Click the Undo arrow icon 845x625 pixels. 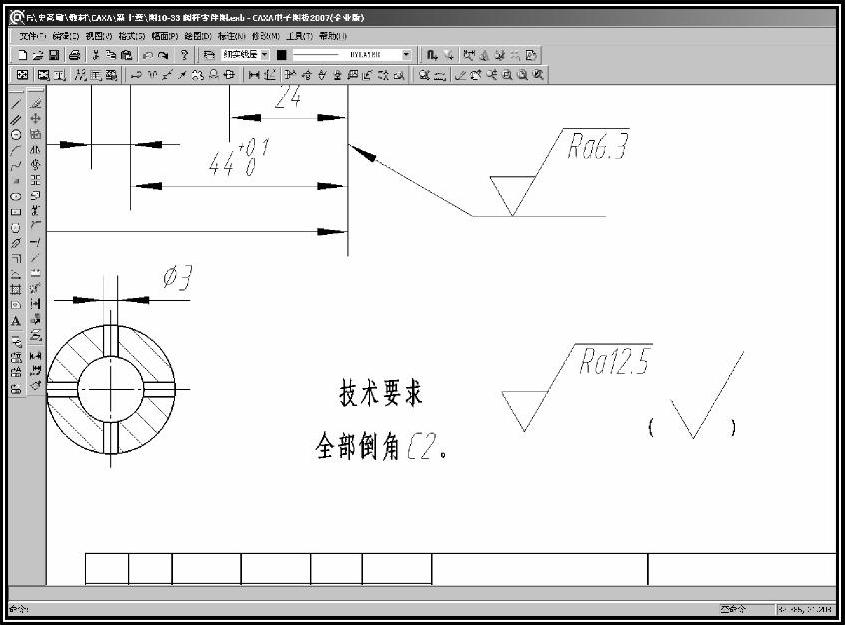(x=148, y=55)
